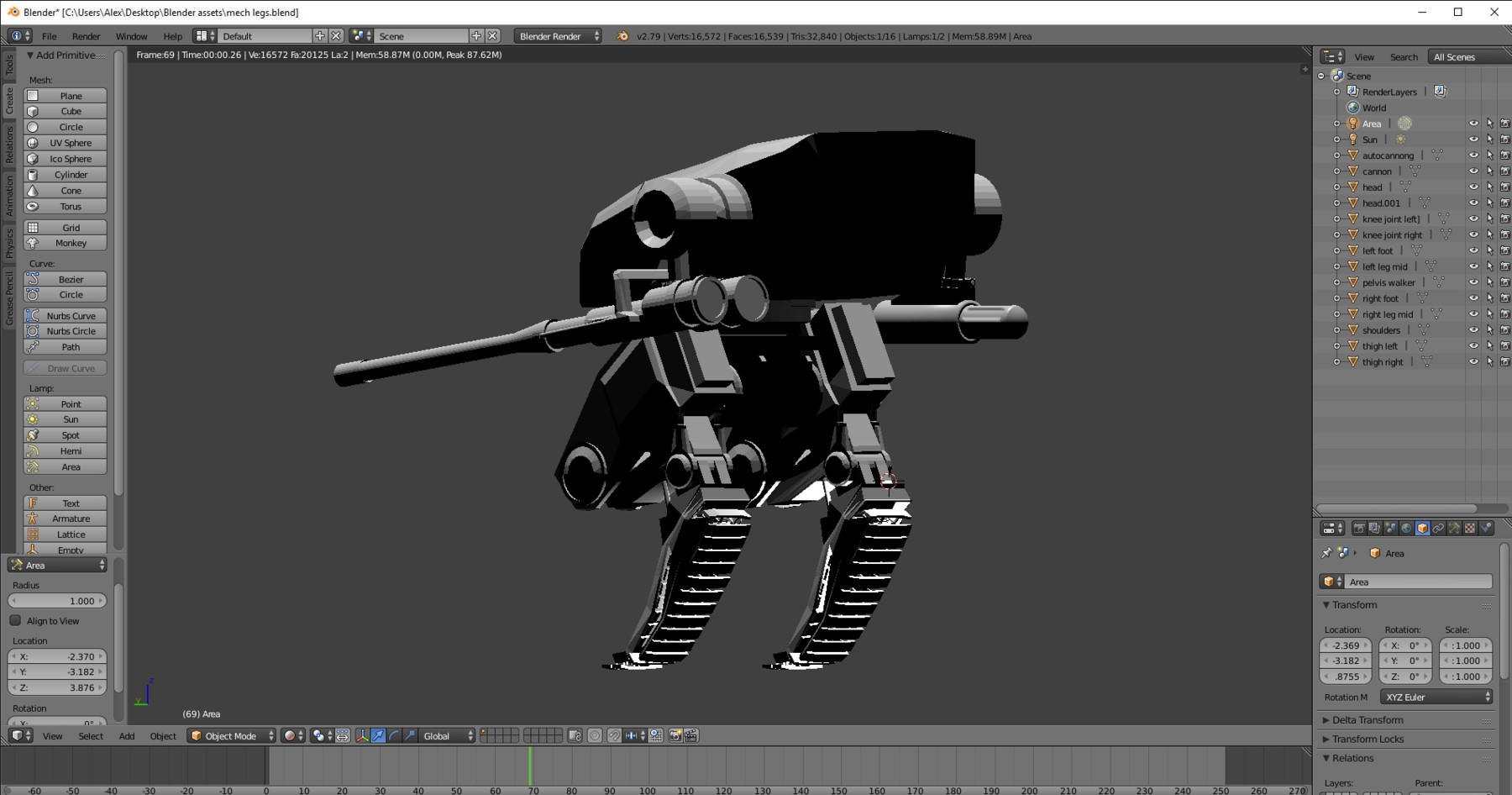Open the Select menu in viewport header

tap(91, 736)
